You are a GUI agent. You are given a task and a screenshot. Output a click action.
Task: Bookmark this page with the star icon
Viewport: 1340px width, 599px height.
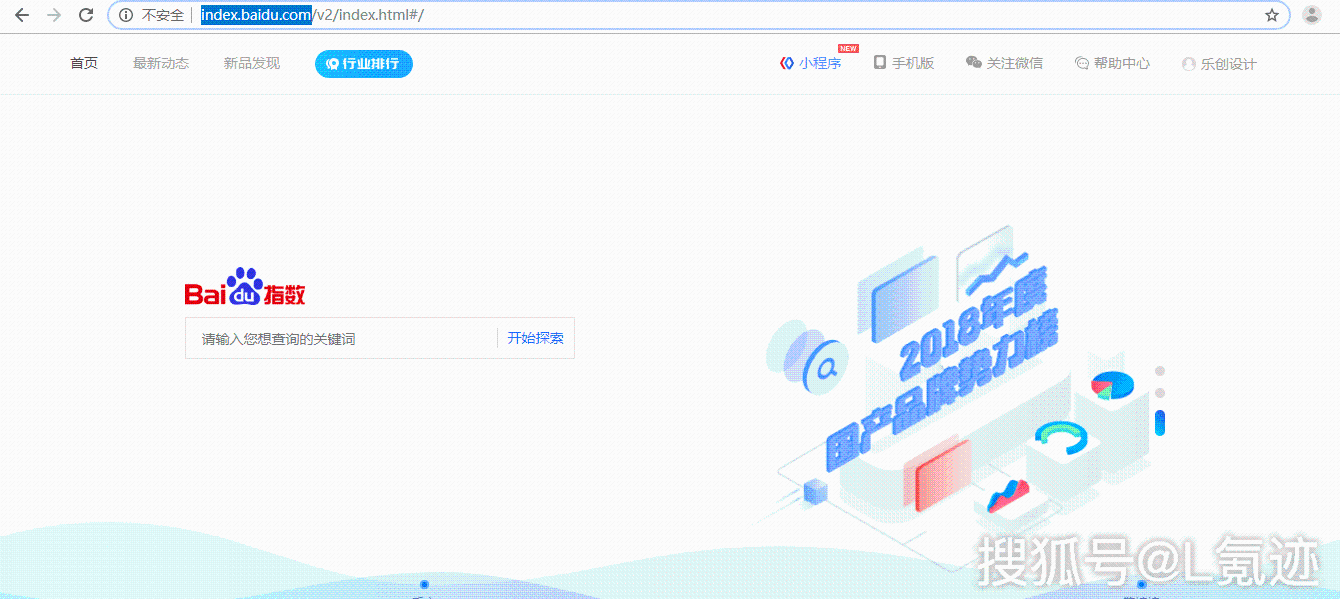1272,15
